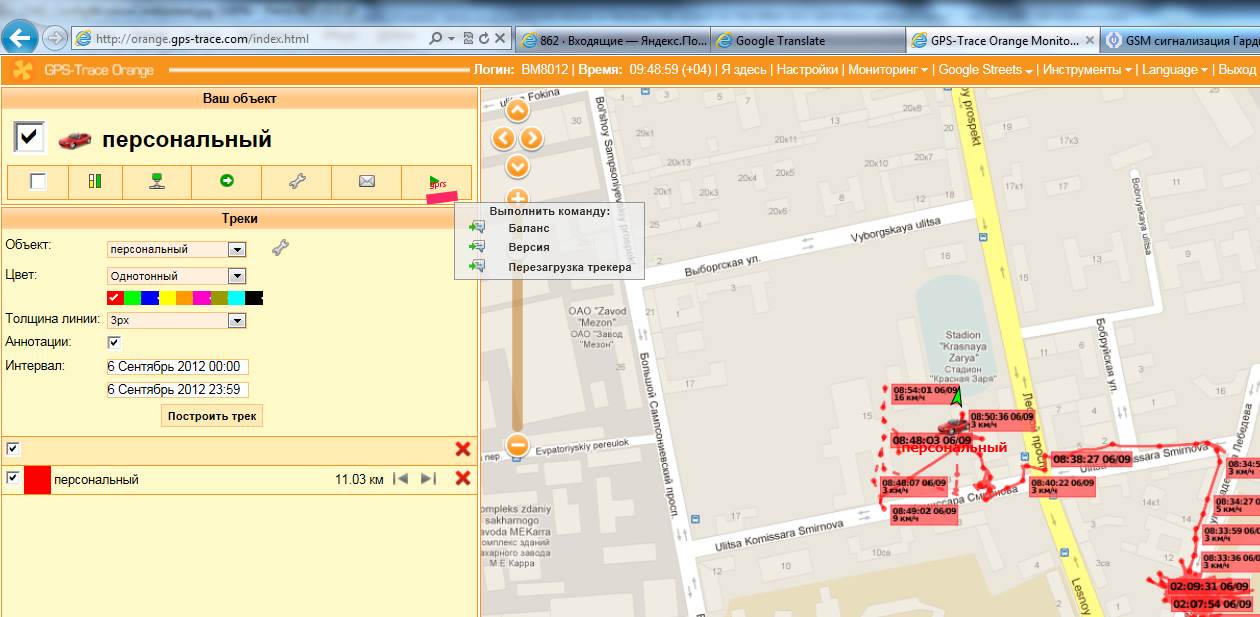Click the search magnifier in address bar
This screenshot has height=617, width=1260.
435,39
